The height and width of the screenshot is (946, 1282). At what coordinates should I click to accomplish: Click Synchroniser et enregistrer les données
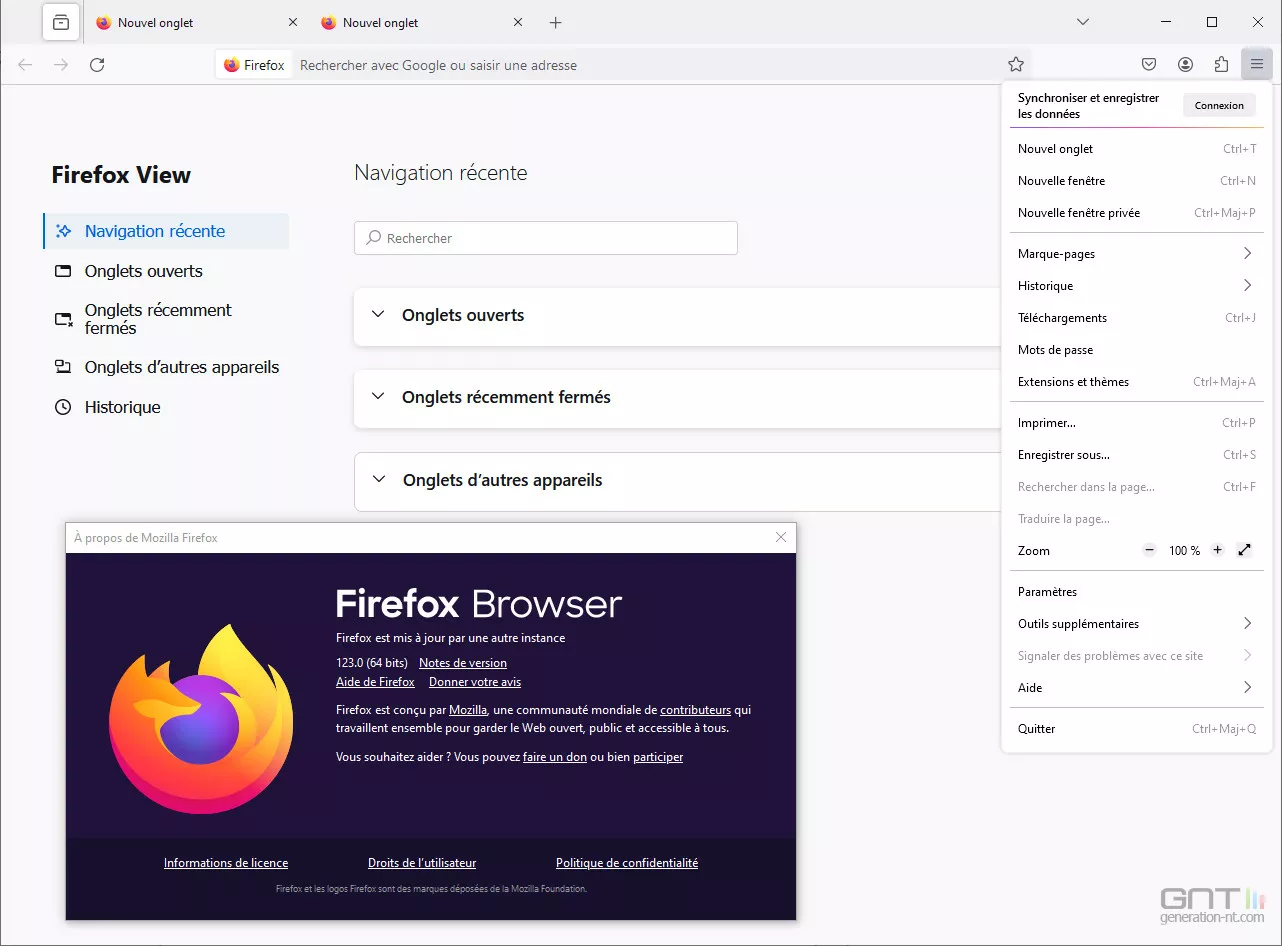pyautogui.click(x=1088, y=106)
